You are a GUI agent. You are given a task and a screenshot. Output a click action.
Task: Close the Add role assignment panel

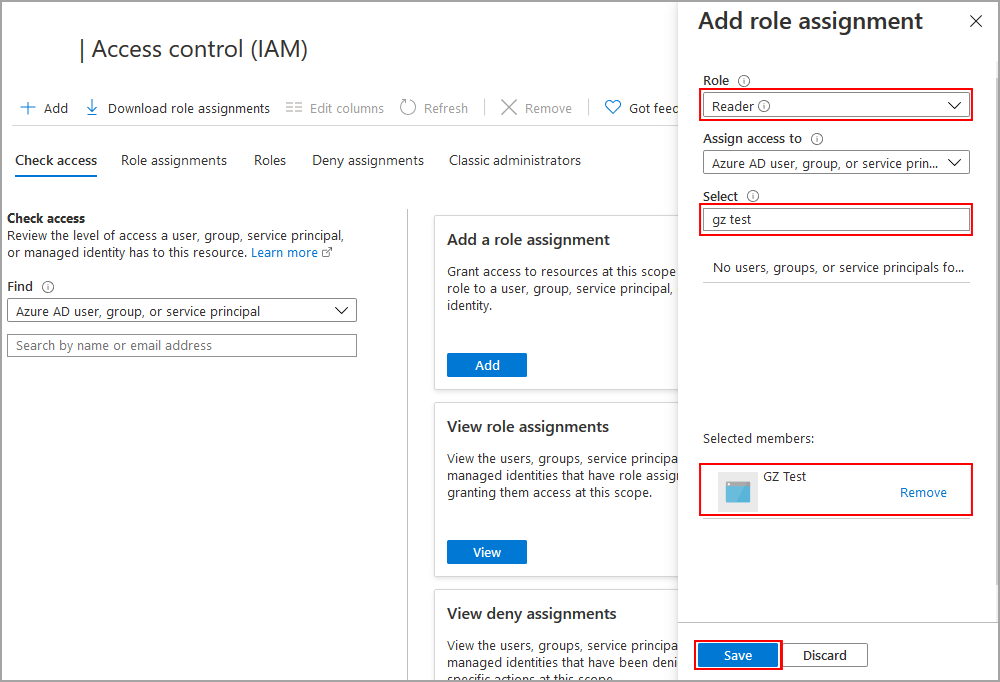976,21
